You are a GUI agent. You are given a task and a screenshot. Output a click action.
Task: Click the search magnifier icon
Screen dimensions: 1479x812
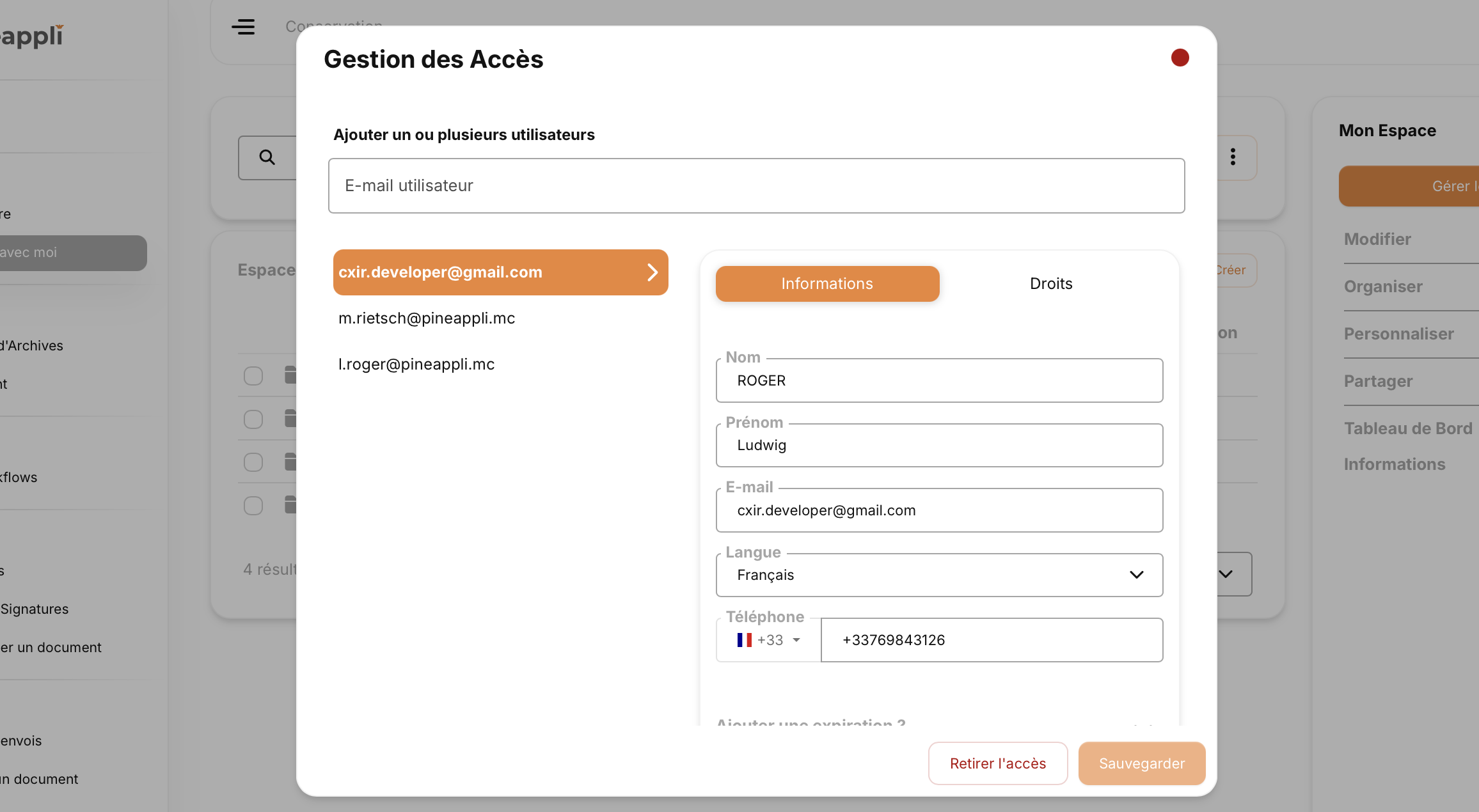(267, 157)
